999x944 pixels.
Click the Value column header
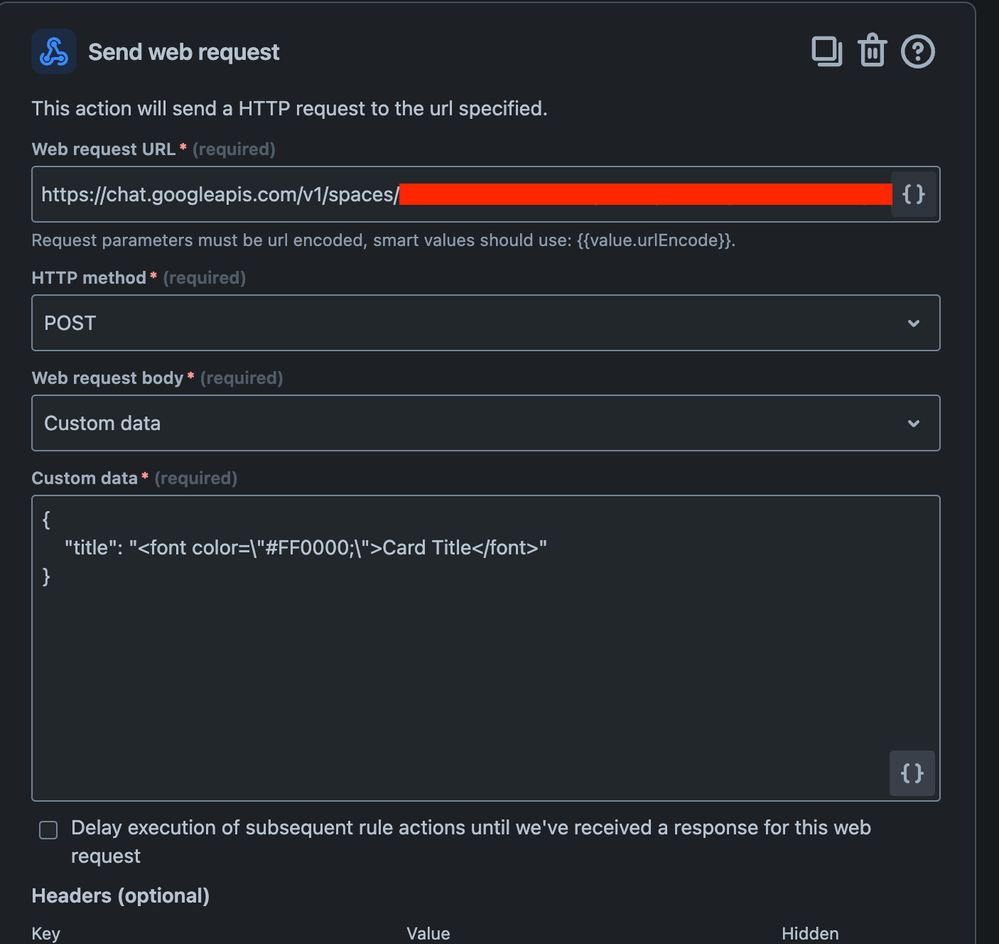pos(428,933)
